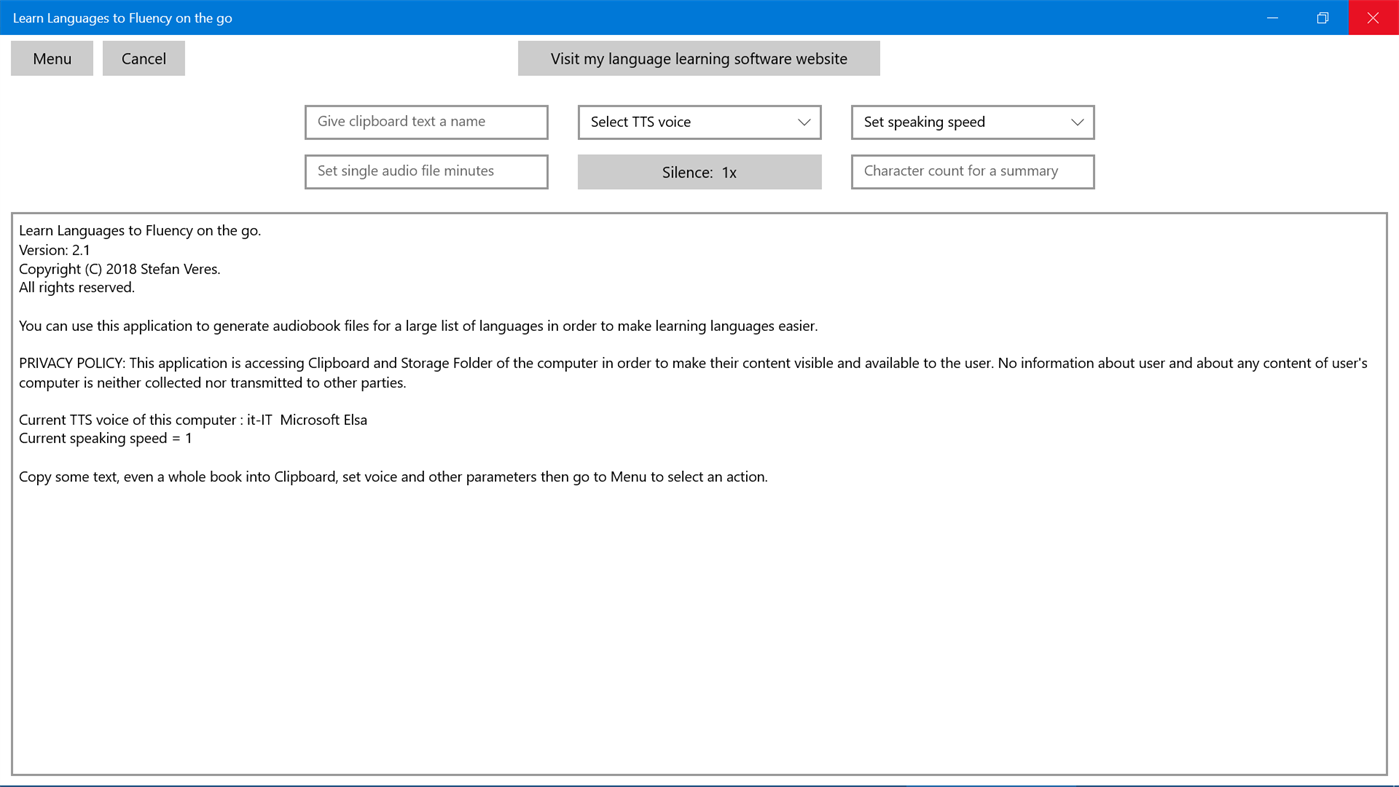Visit the language learning software website
The height and width of the screenshot is (787, 1399).
(x=698, y=58)
